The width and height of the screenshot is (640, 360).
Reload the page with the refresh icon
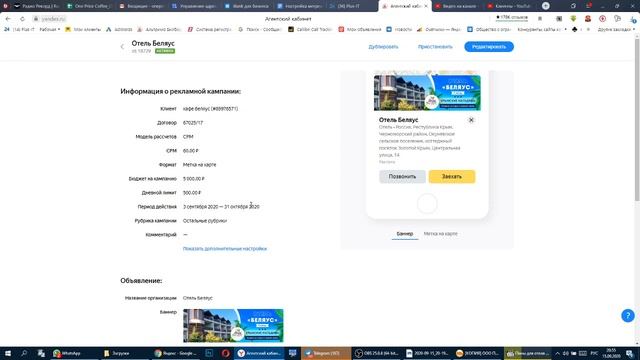tap(22, 19)
